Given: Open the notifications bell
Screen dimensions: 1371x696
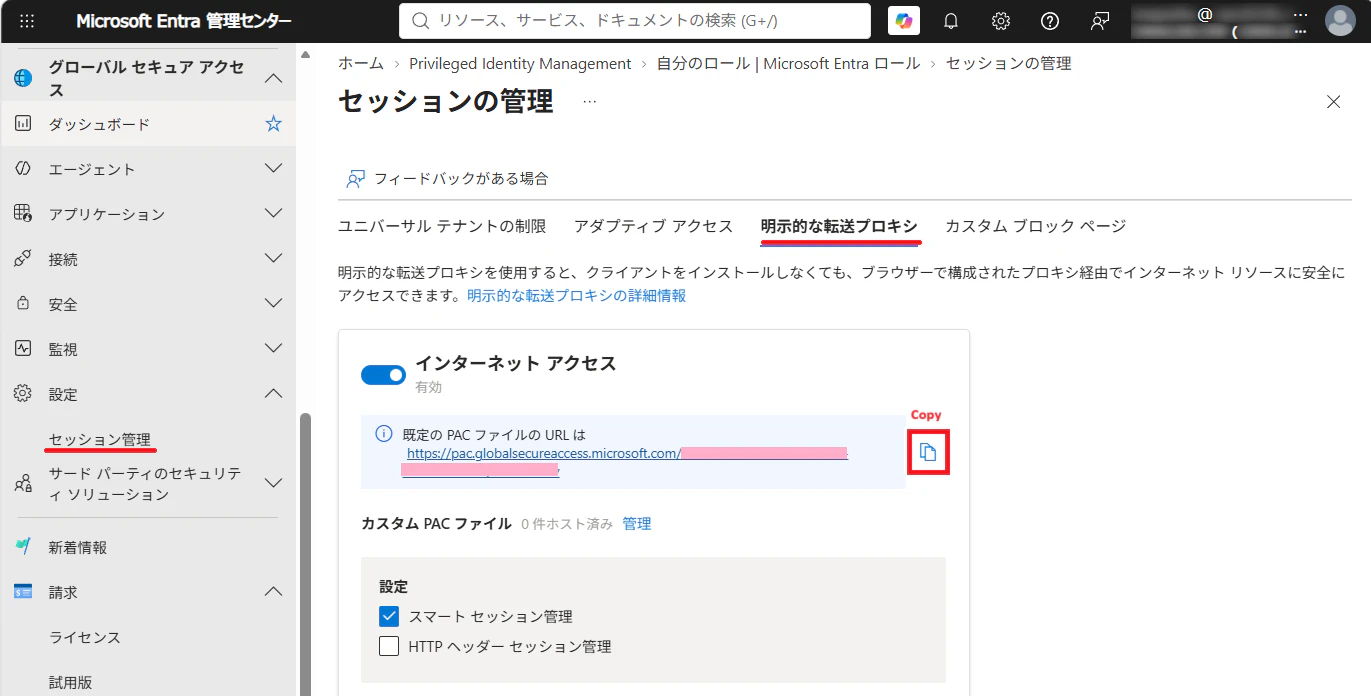Looking at the screenshot, I should [x=951, y=21].
